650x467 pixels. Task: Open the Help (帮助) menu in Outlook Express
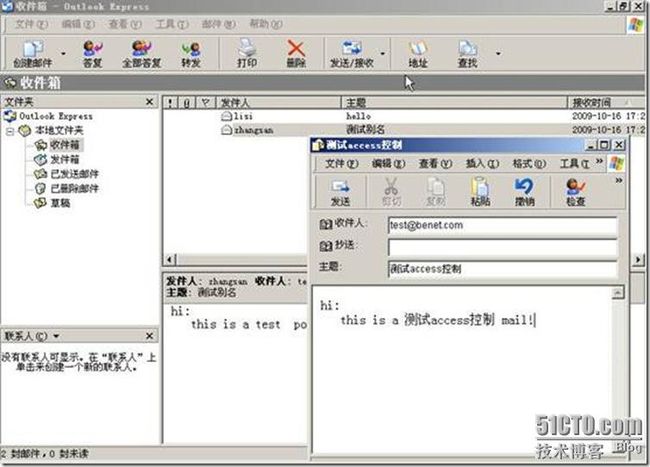(266, 24)
